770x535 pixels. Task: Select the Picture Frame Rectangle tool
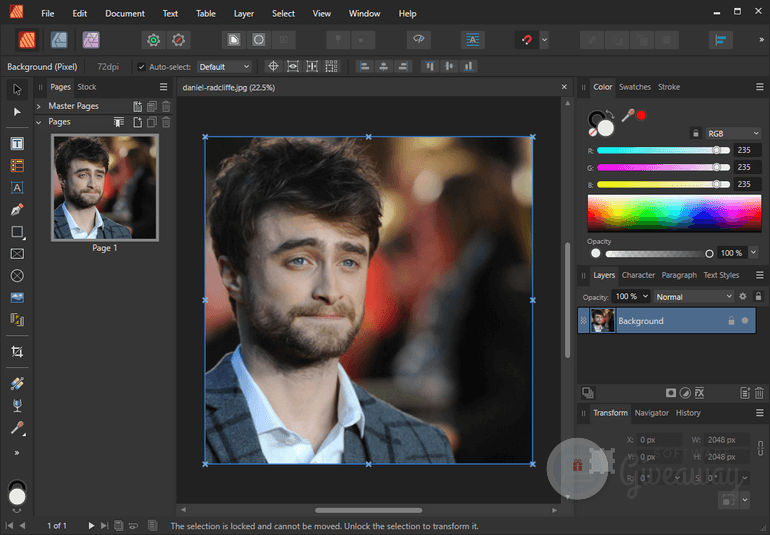tap(17, 253)
